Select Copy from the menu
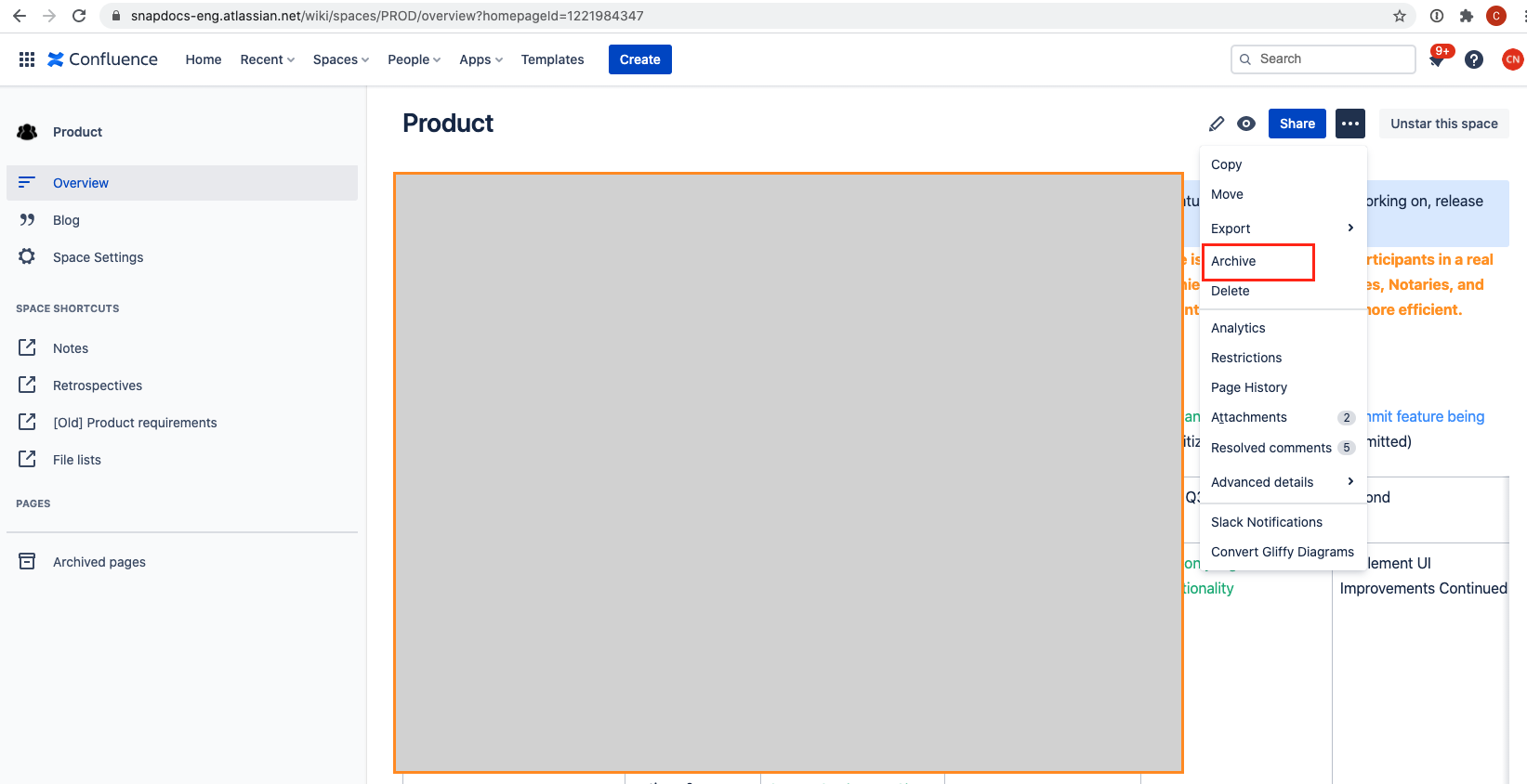 click(1283, 164)
